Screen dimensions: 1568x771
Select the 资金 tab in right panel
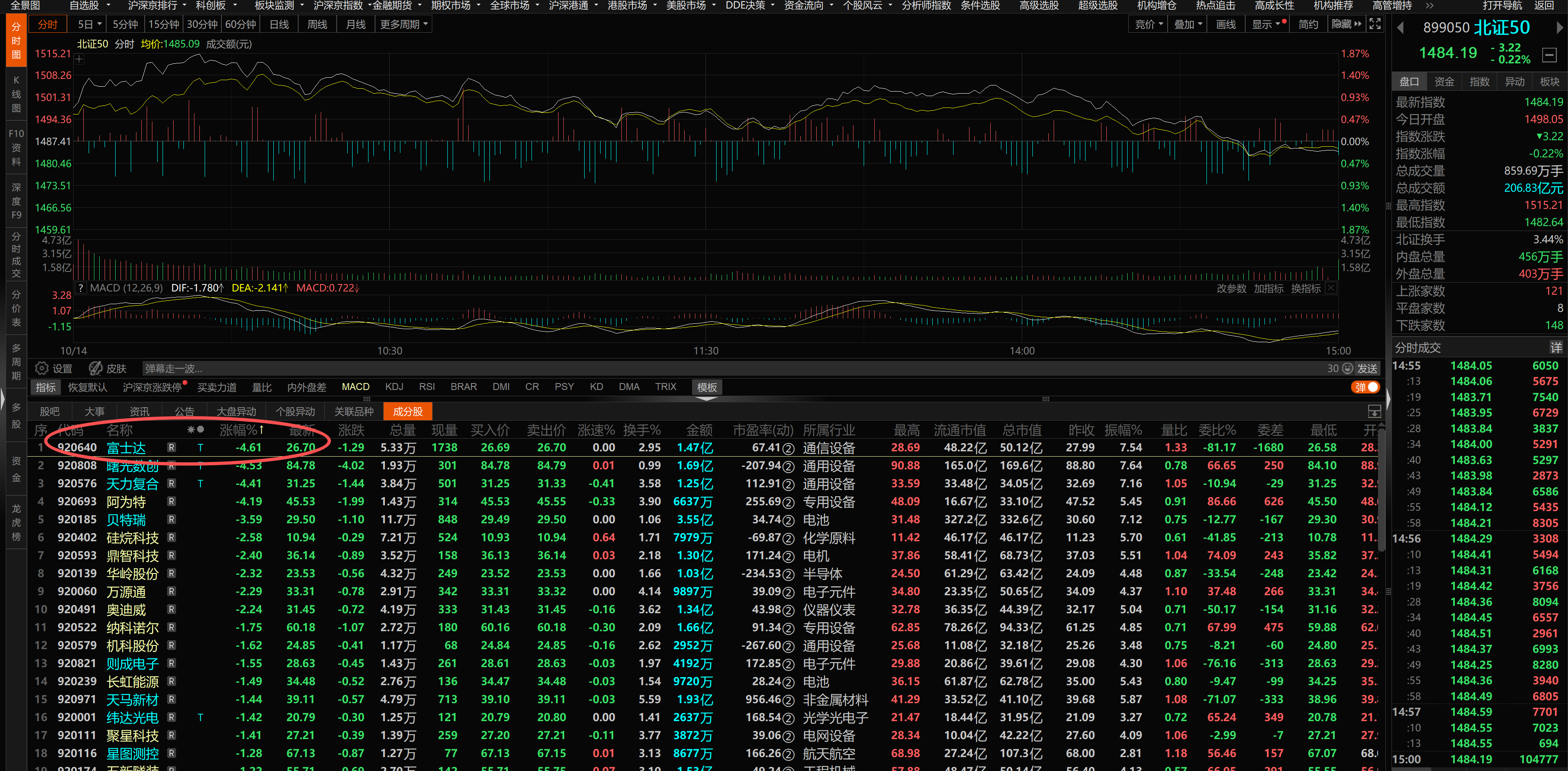click(1444, 82)
